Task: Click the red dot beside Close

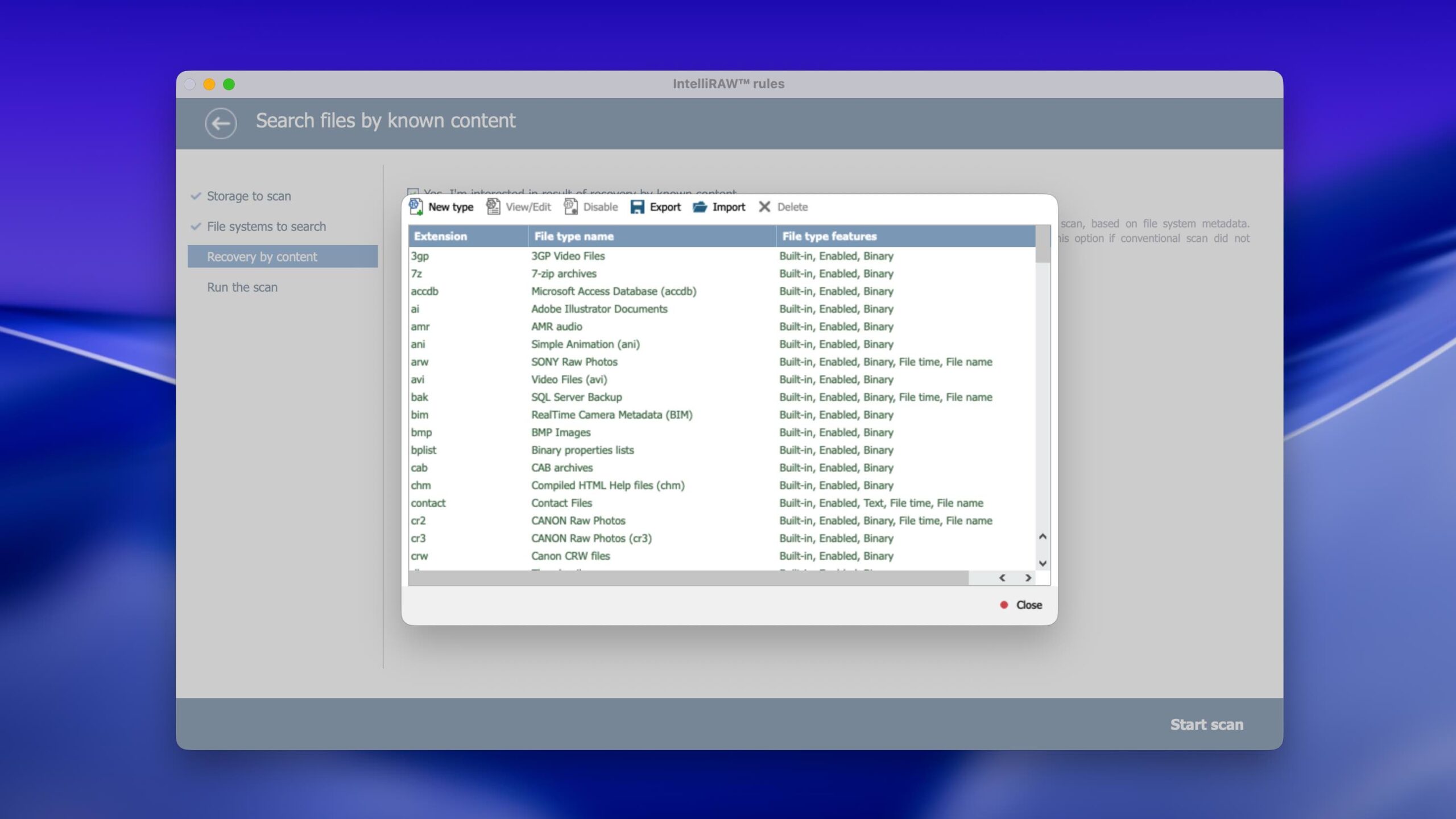Action: pyautogui.click(x=1004, y=605)
